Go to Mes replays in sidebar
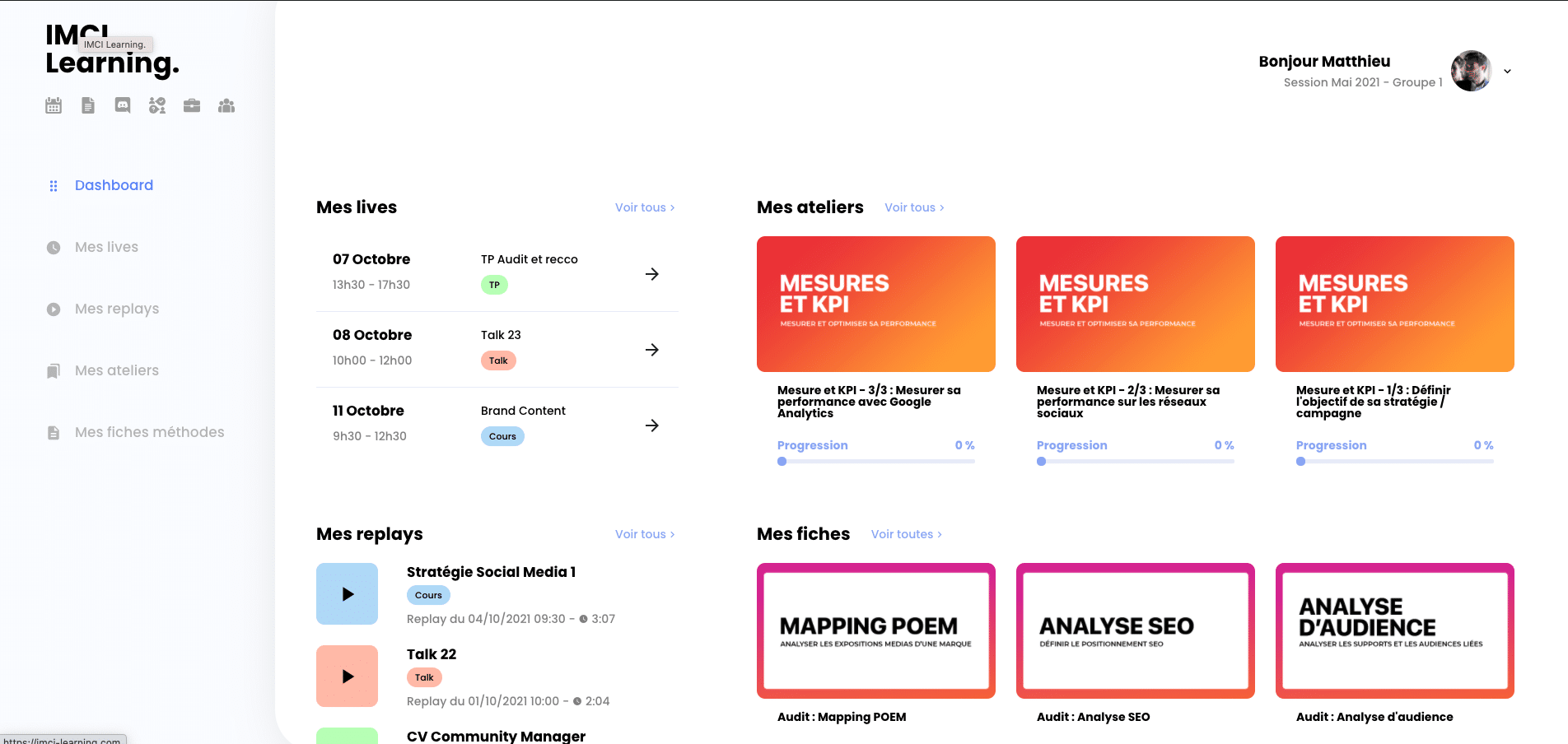This screenshot has height=744, width=1568. (116, 309)
